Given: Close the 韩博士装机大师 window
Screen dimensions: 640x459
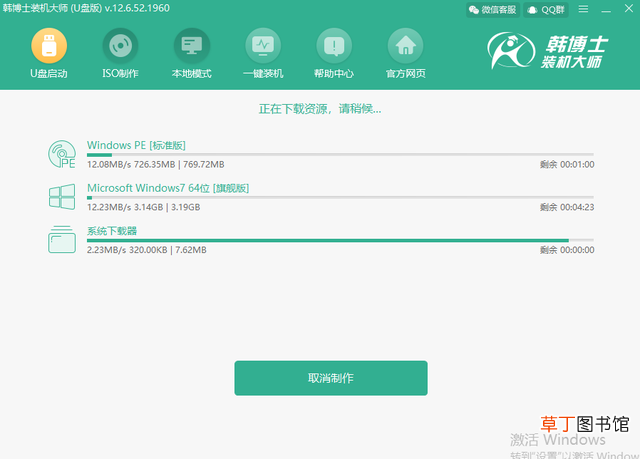Looking at the screenshot, I should [x=629, y=9].
